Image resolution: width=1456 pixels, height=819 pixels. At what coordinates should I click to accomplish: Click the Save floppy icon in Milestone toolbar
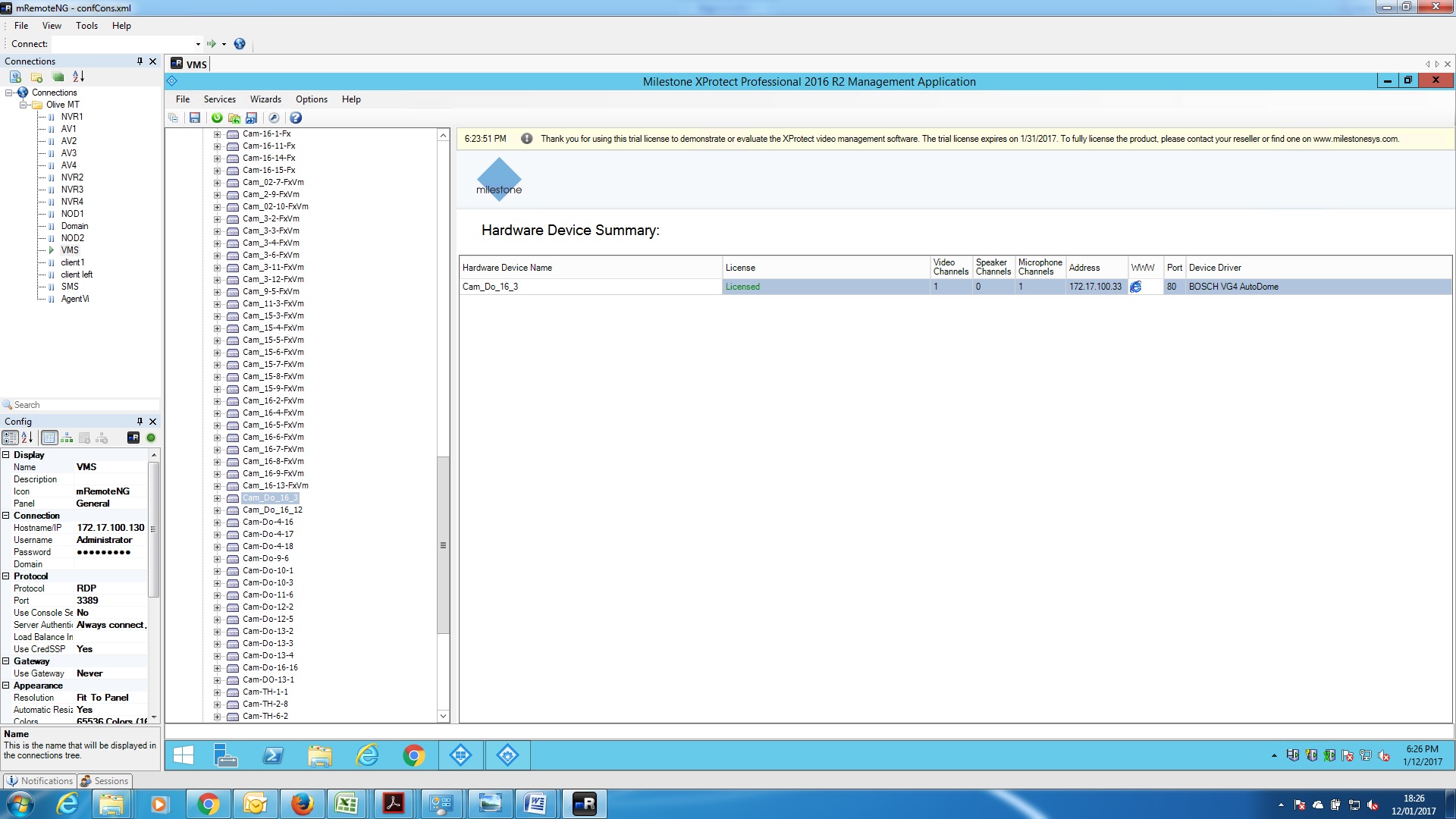tap(195, 118)
